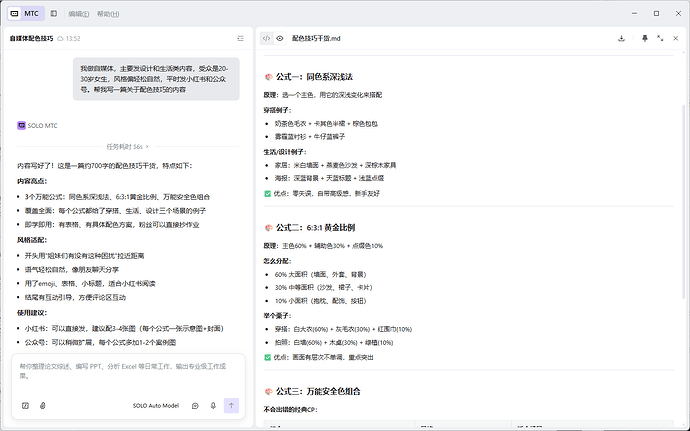Maximize the MTC window

pyautogui.click(x=656, y=14)
